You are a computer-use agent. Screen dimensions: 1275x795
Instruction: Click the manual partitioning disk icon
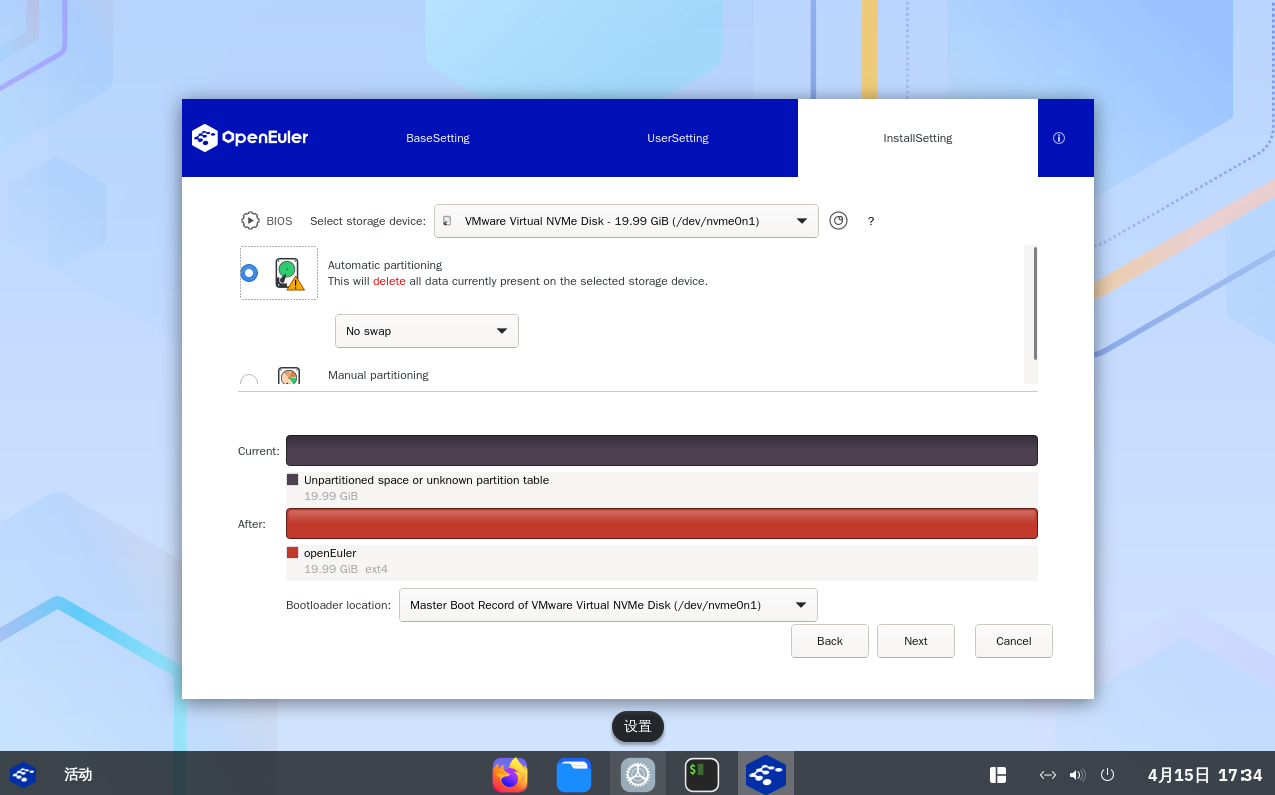click(x=289, y=376)
